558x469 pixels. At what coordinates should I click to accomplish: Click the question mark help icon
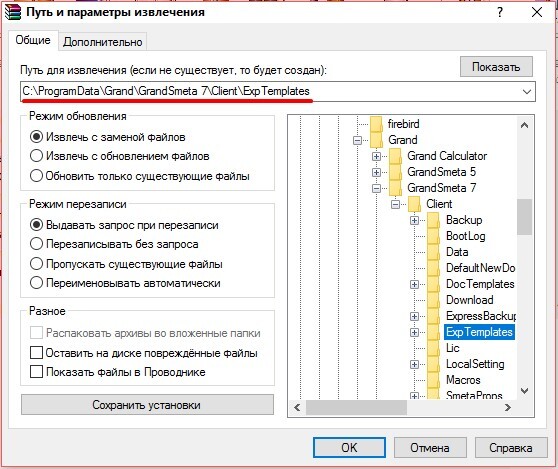(x=500, y=12)
